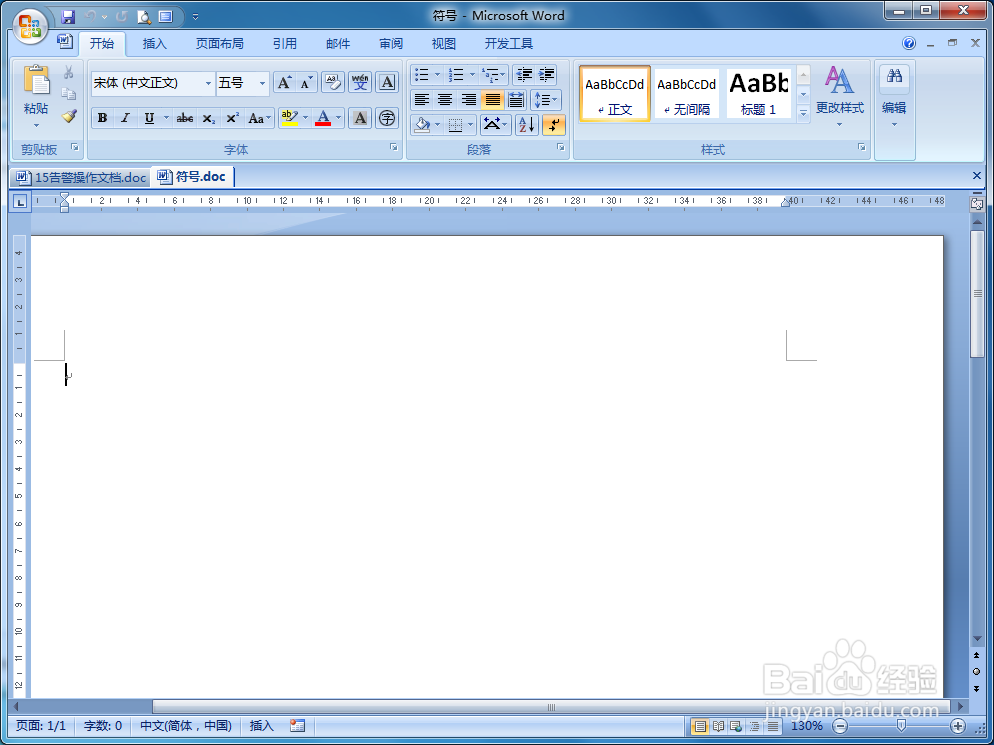Apply the 标题 1 style
994x745 pixels.
pos(758,94)
